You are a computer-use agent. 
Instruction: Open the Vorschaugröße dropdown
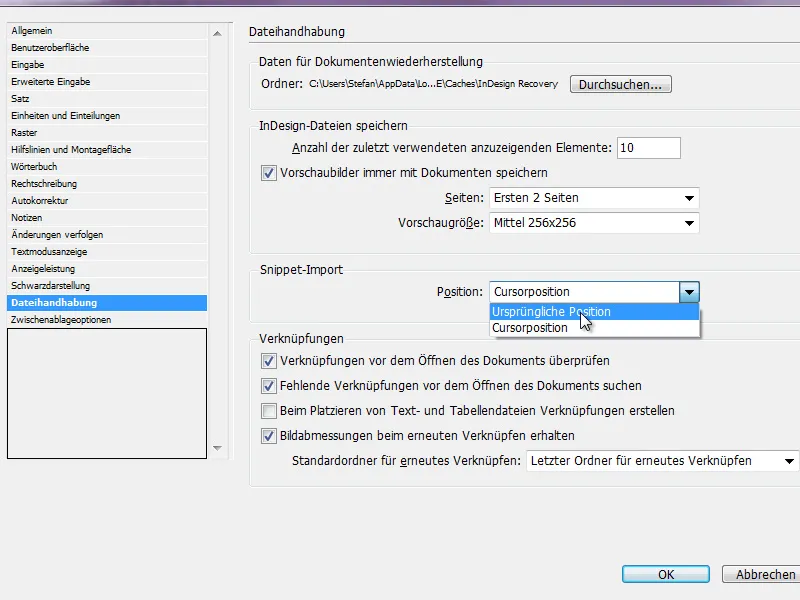pos(594,223)
